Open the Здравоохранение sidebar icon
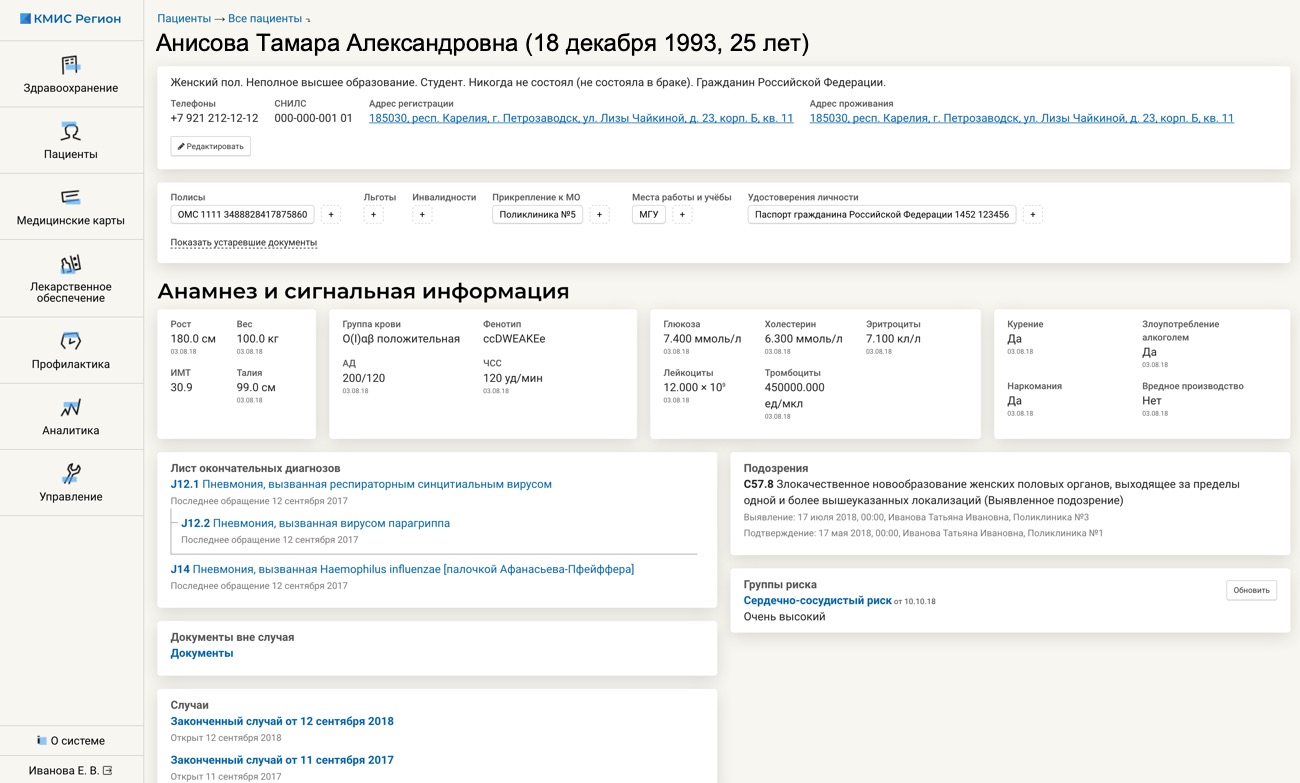The height and width of the screenshot is (783, 1300). tap(71, 66)
